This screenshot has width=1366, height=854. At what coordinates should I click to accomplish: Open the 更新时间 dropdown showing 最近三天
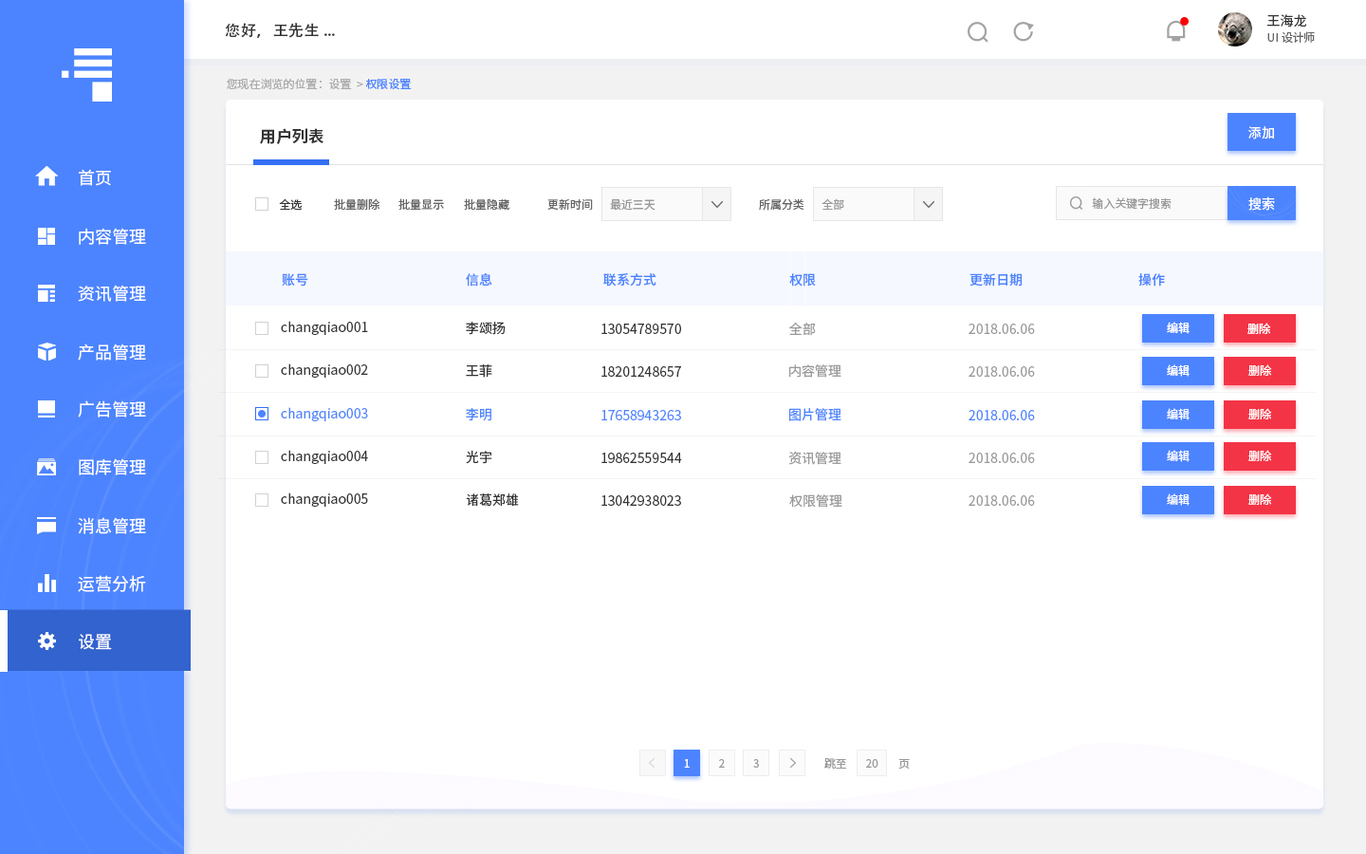point(666,204)
